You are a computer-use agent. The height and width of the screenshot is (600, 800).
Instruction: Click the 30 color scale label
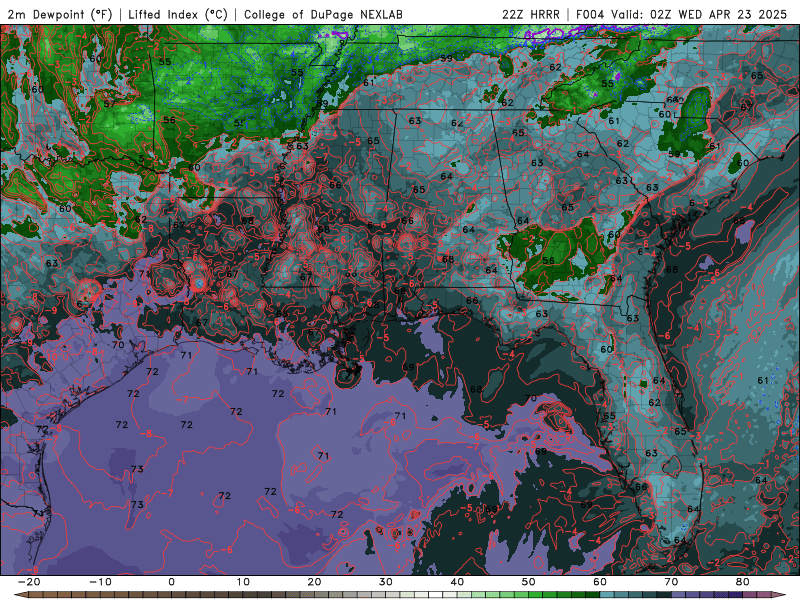pos(386,582)
